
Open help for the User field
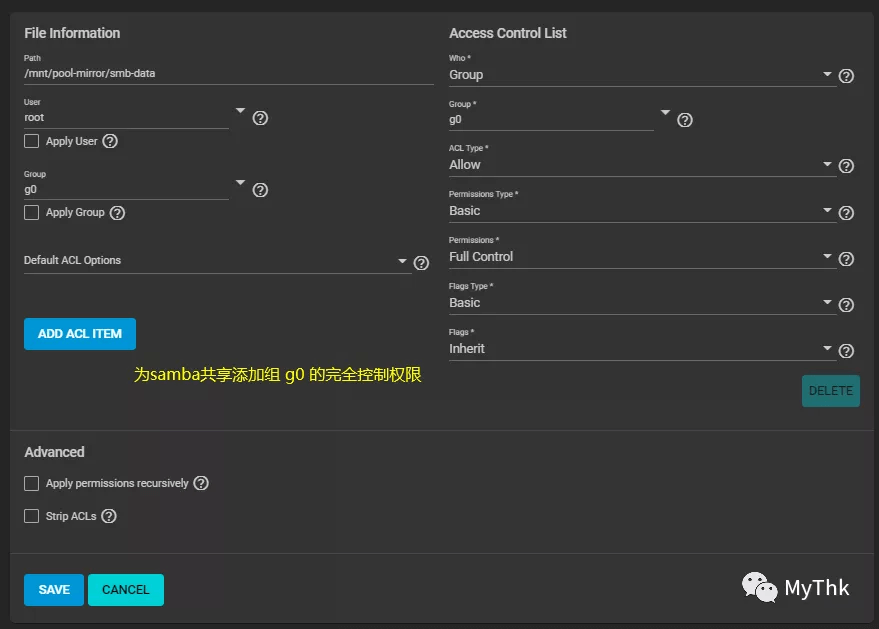click(260, 118)
